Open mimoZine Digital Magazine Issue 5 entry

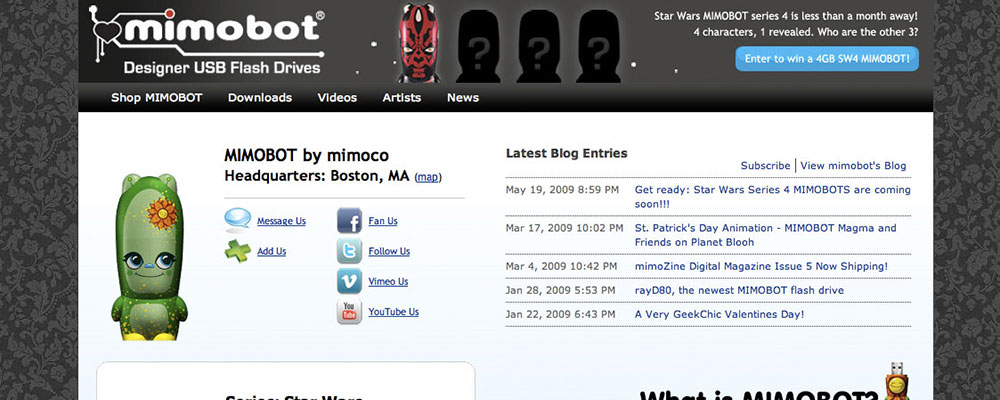coord(761,266)
